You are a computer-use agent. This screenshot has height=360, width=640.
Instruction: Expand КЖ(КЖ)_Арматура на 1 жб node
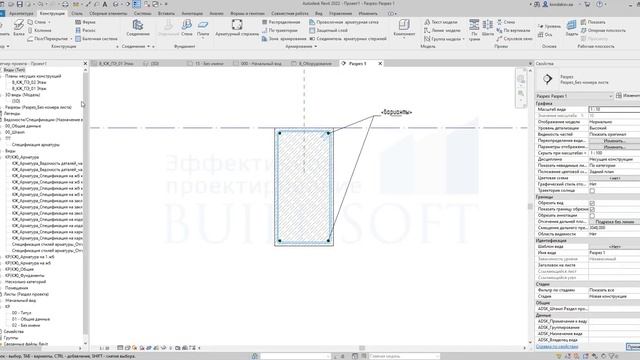[2, 257]
